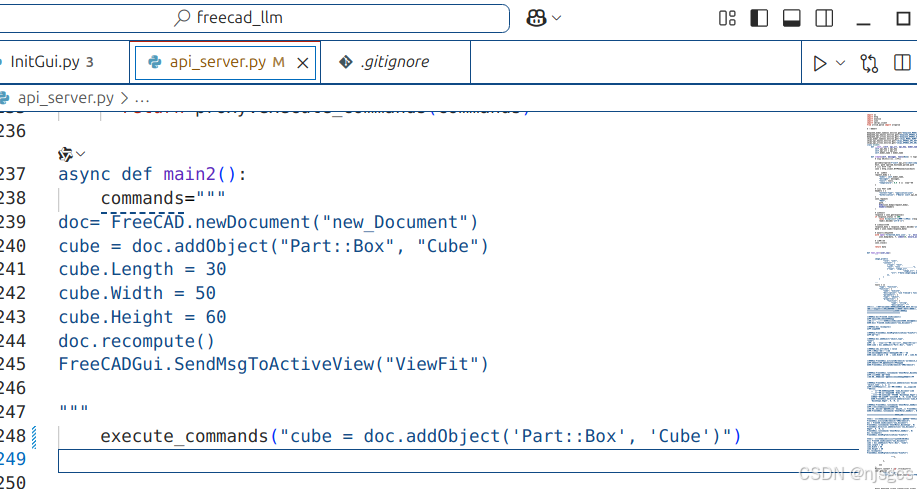Click line number 240 in gutter
This screenshot has height=489, width=917.
coord(13,246)
